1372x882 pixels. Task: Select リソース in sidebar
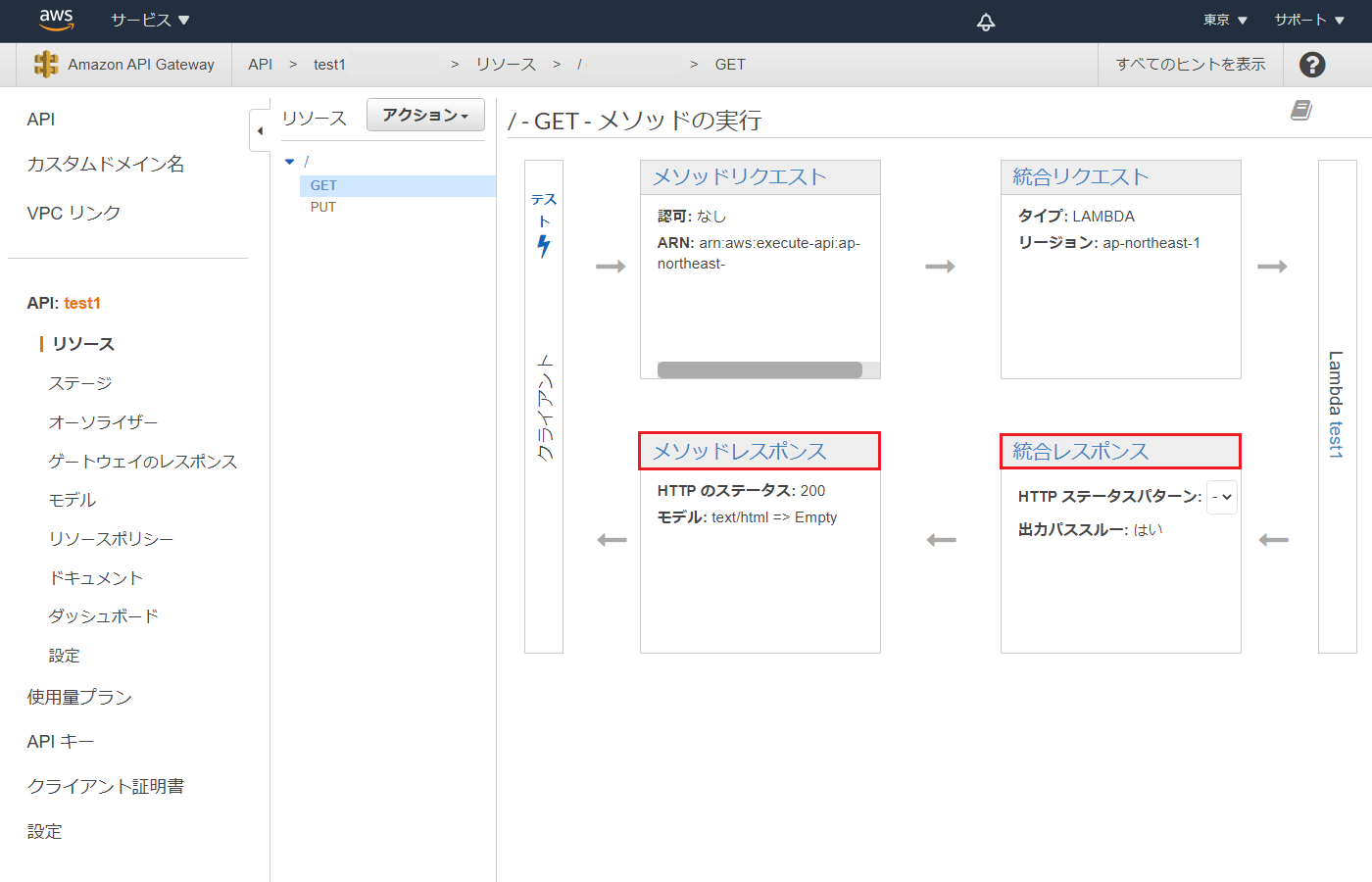83,344
